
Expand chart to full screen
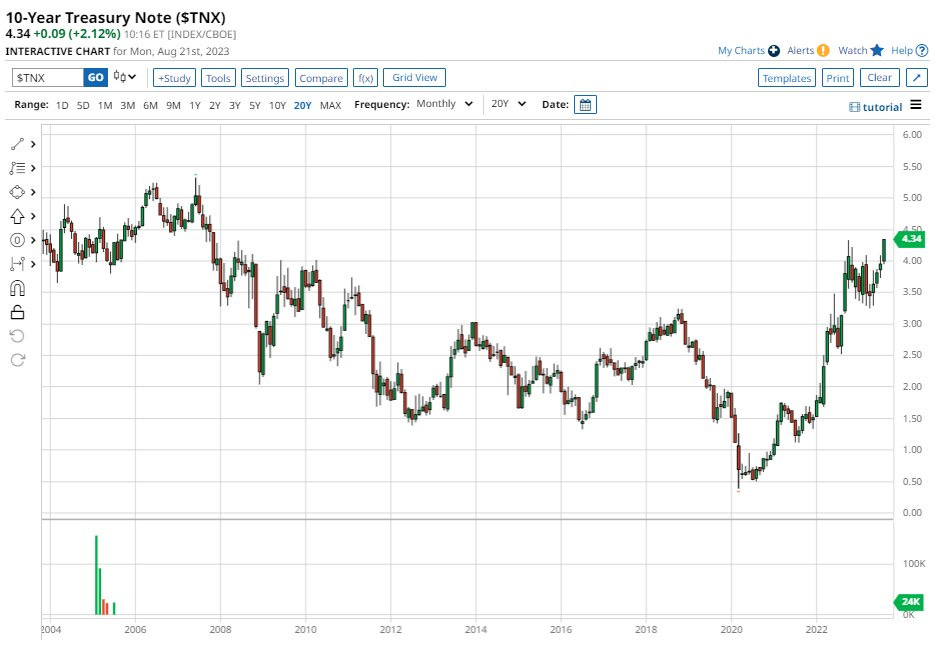[916, 78]
